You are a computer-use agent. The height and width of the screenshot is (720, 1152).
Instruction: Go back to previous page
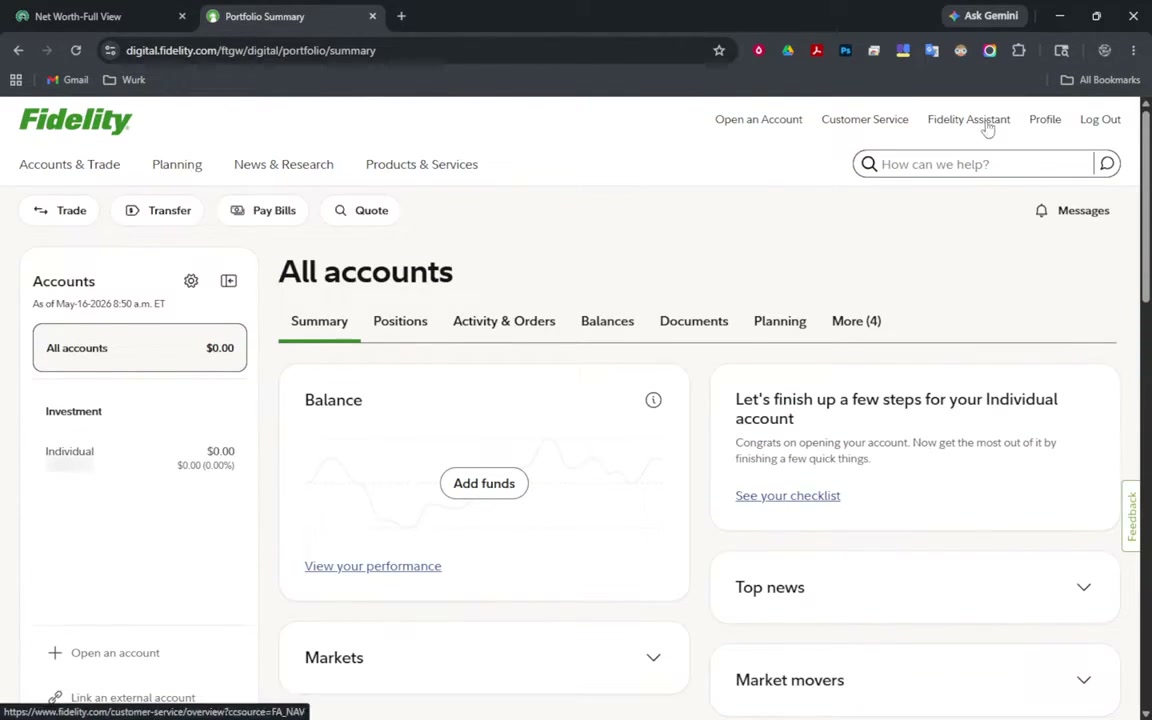[18, 51]
